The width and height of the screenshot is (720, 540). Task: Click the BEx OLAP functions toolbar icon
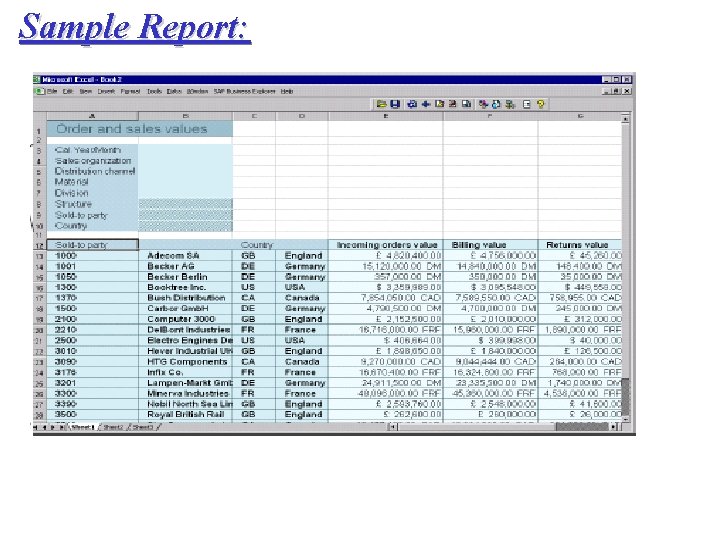tap(467, 104)
